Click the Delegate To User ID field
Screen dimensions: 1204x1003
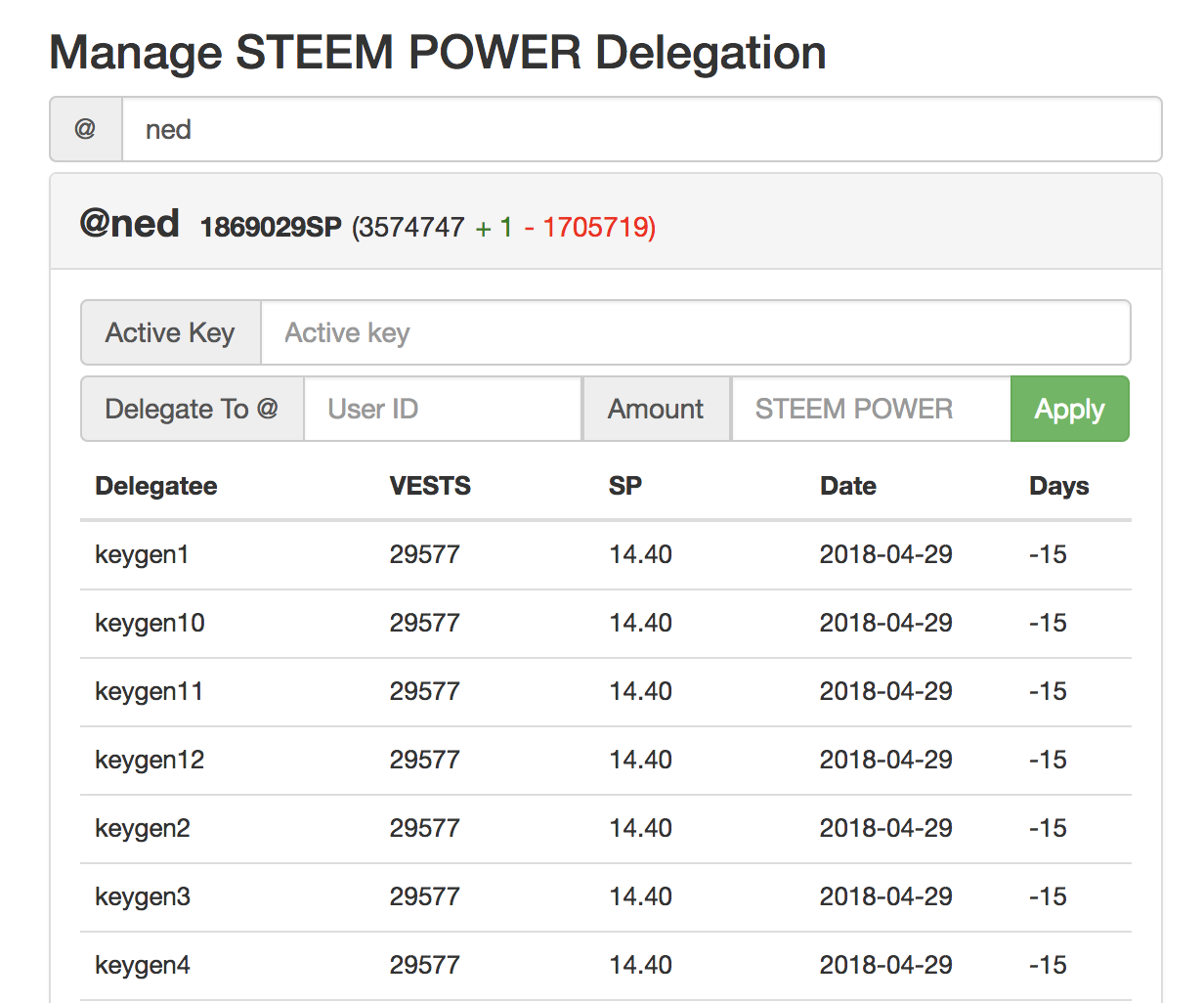click(x=443, y=409)
